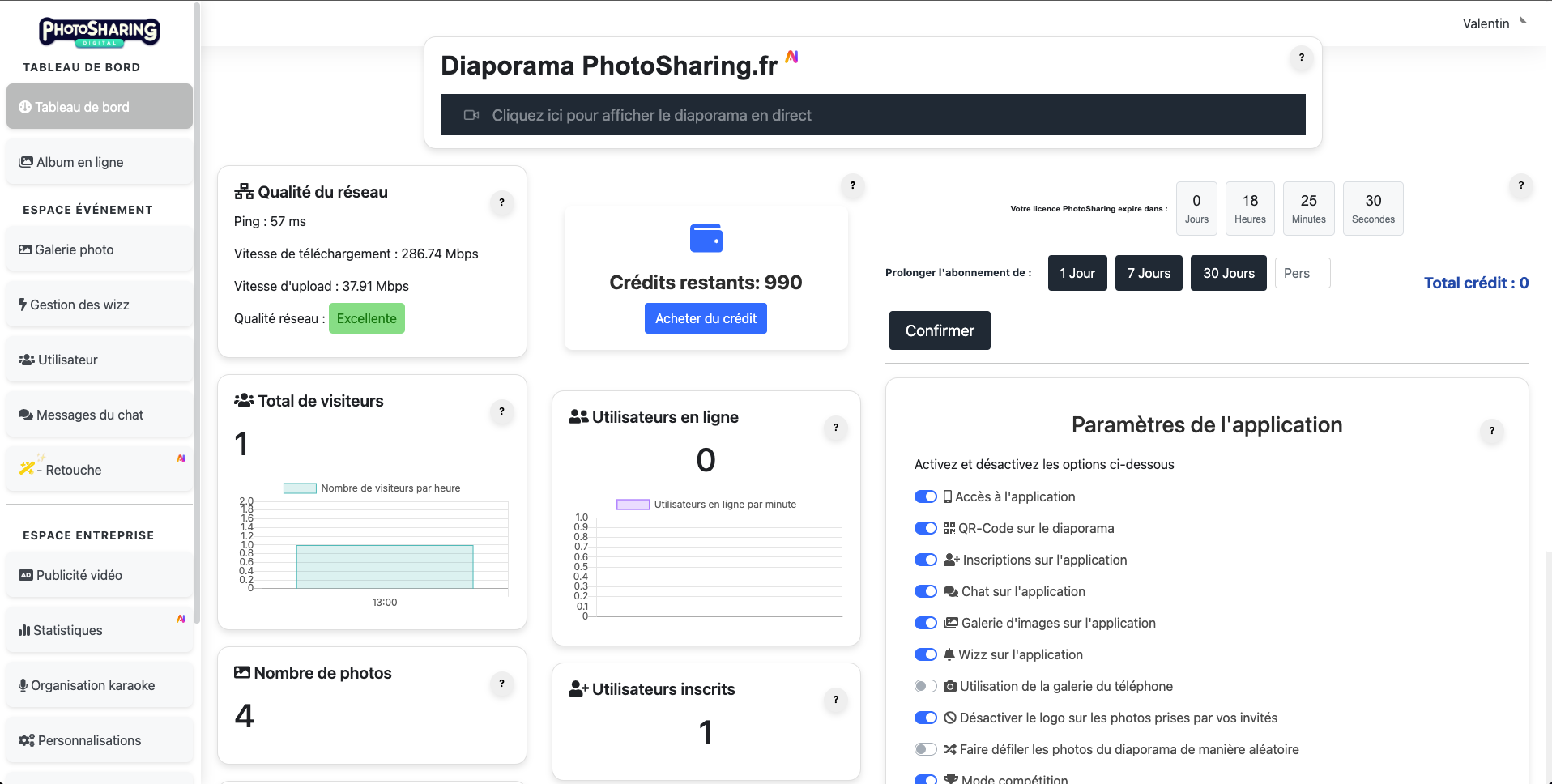Open Personnalisations in sidebar
The image size is (1552, 784).
coord(100,740)
